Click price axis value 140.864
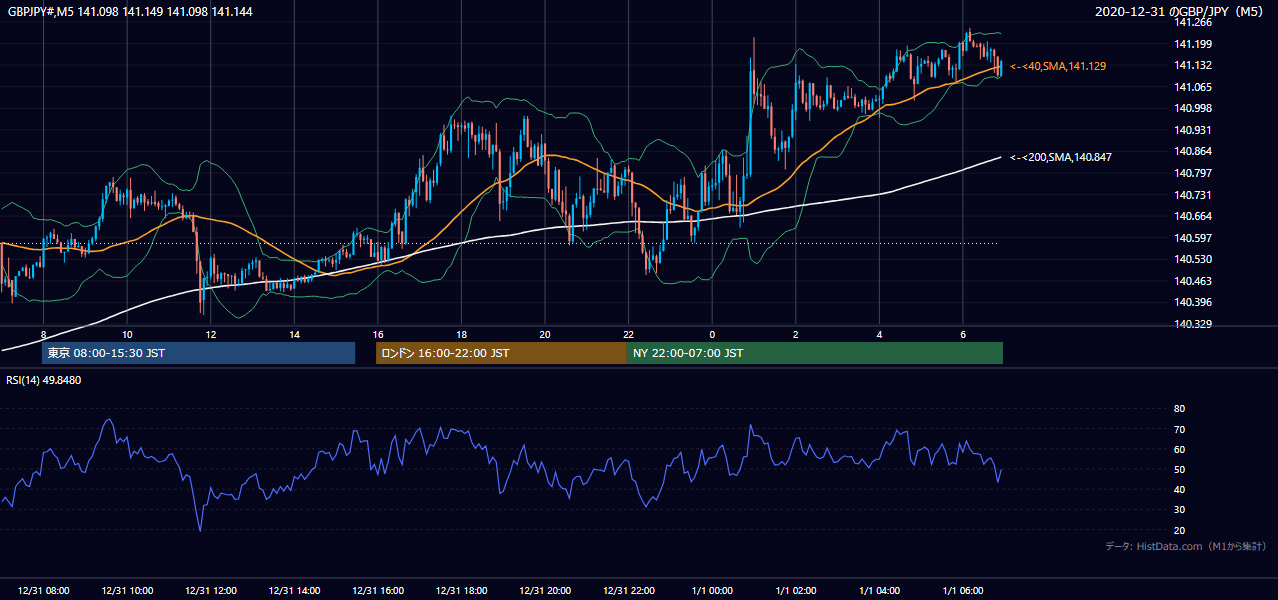The height and width of the screenshot is (600, 1278). 1192,151
